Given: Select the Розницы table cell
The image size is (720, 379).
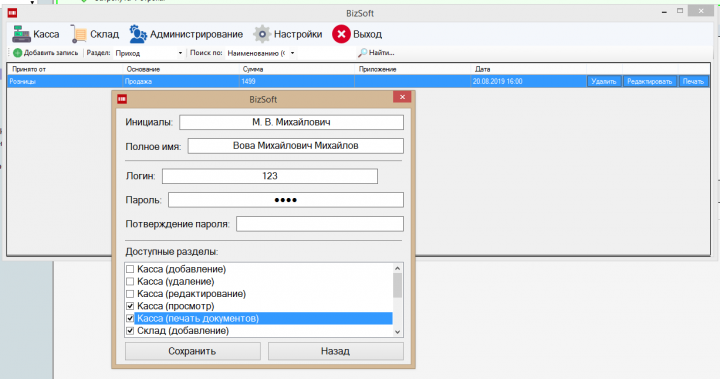Looking at the screenshot, I should pos(65,81).
